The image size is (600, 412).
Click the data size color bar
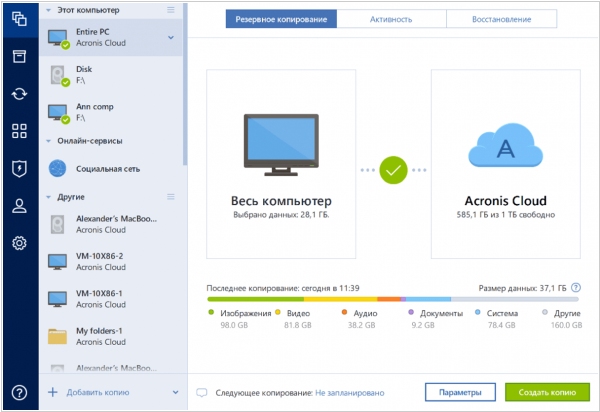pos(393,299)
